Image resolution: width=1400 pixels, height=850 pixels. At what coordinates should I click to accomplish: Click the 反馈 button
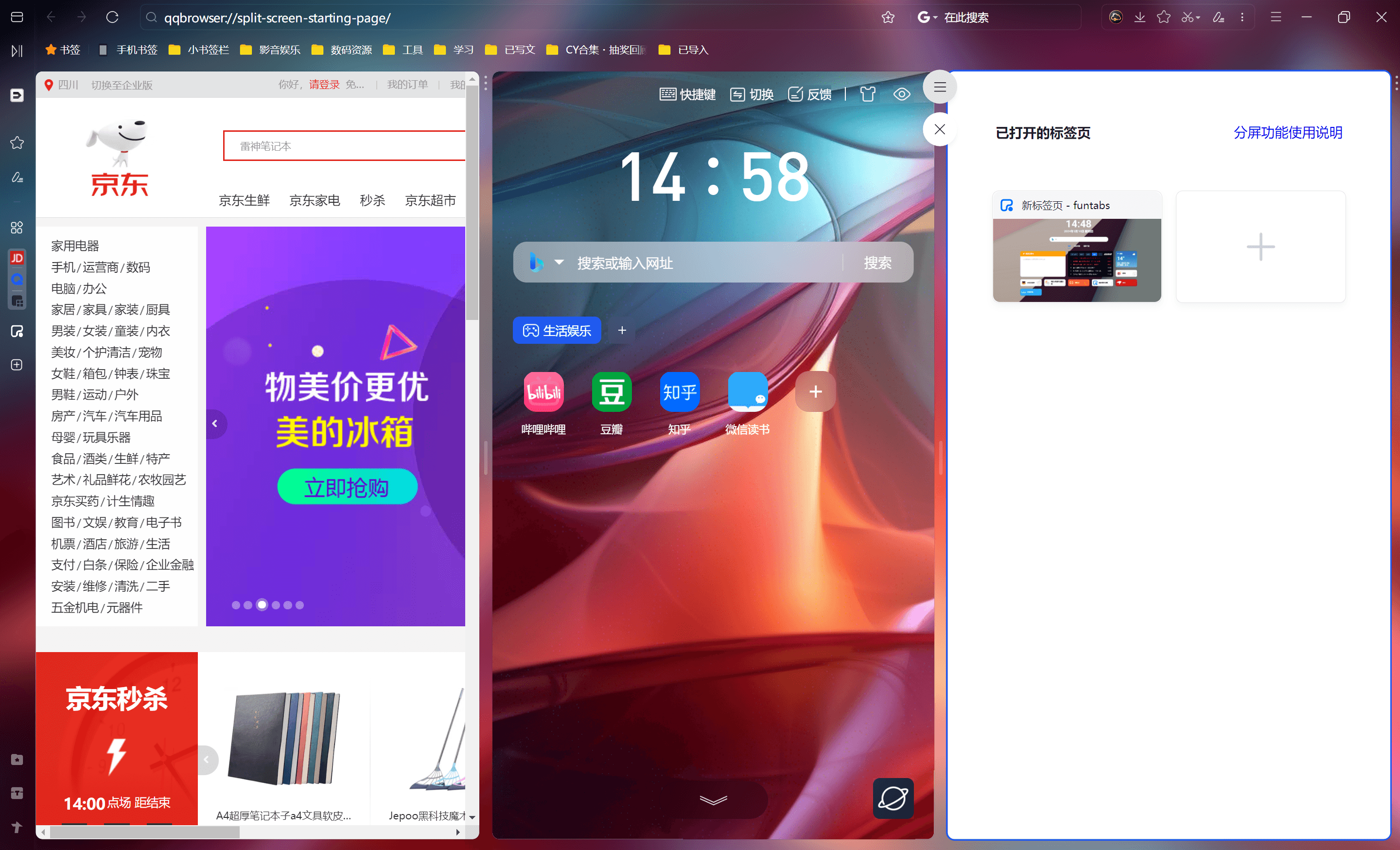(x=810, y=94)
